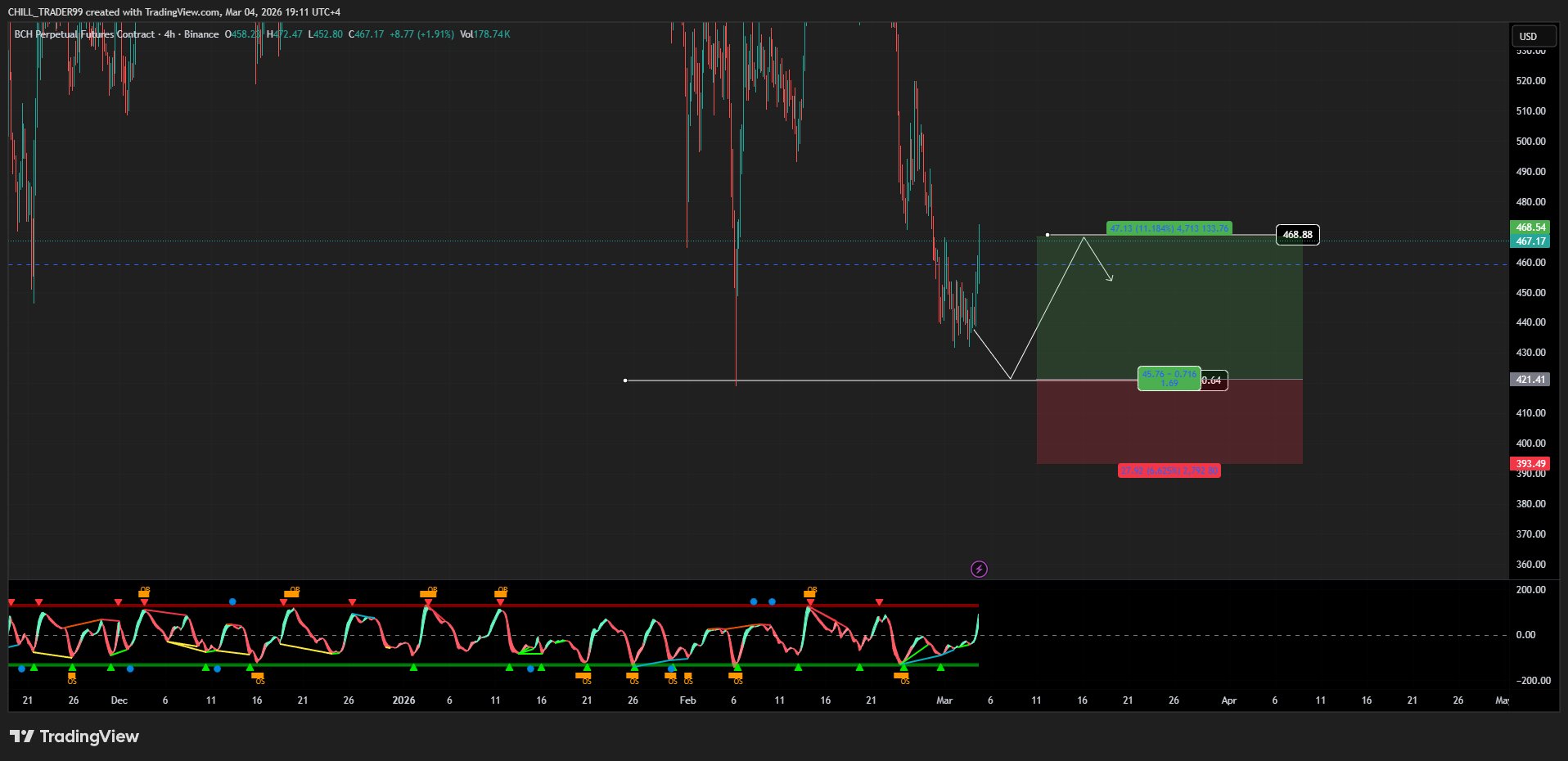Click the 467.17 current price tag
The width and height of the screenshot is (1568, 761).
1530,241
